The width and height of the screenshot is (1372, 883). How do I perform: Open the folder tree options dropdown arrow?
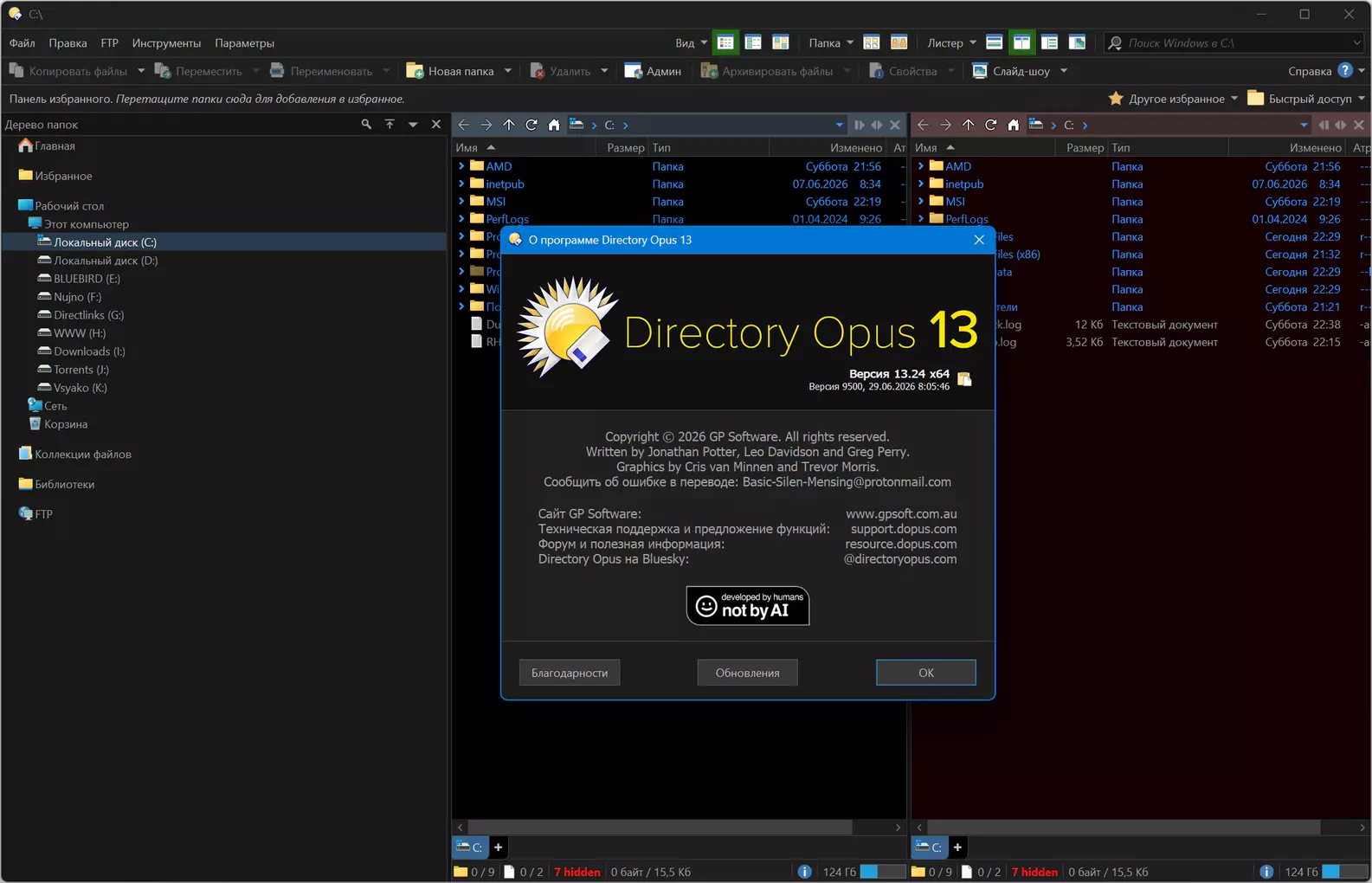point(413,125)
